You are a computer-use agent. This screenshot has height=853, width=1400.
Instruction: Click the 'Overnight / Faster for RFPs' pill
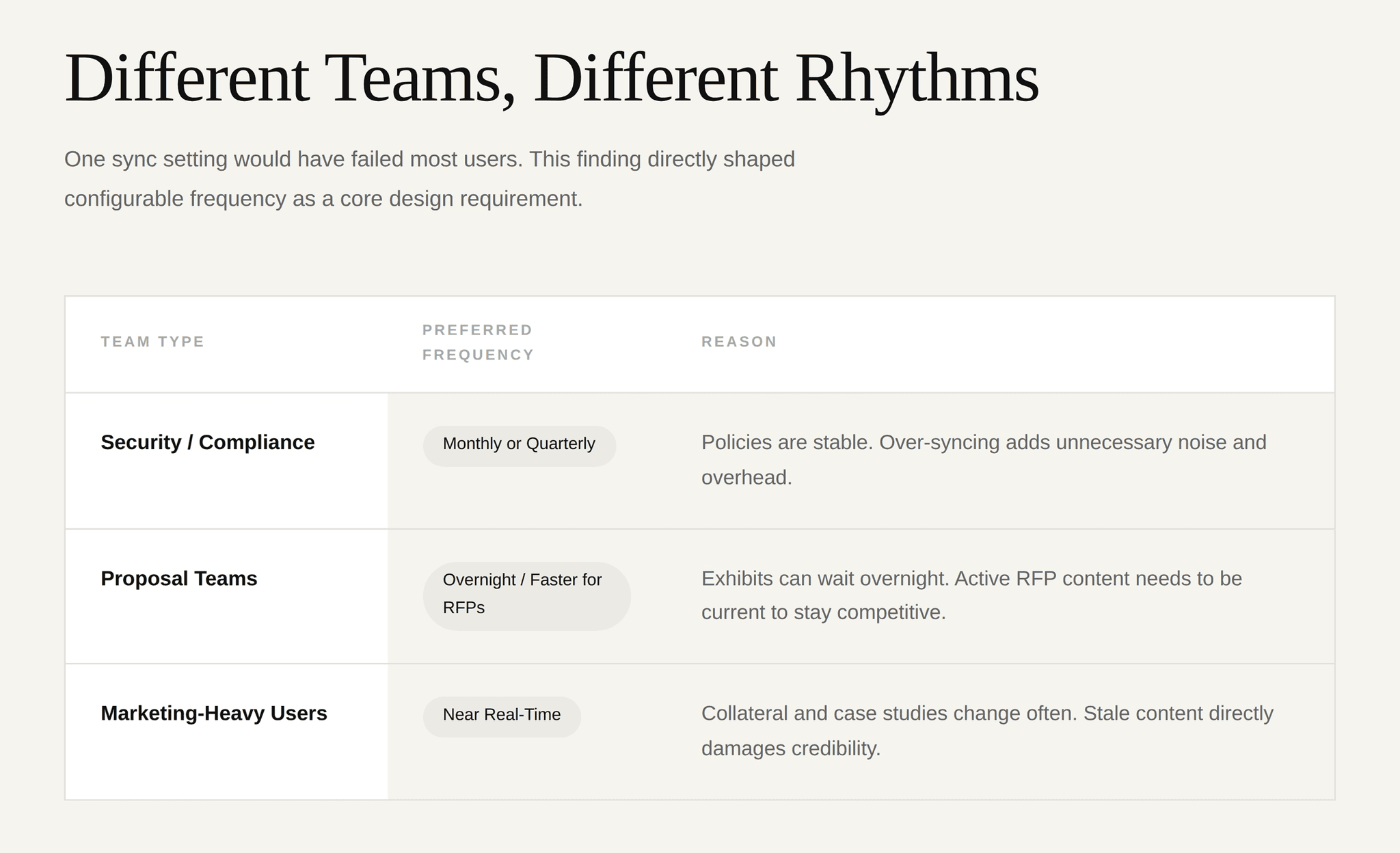[527, 596]
